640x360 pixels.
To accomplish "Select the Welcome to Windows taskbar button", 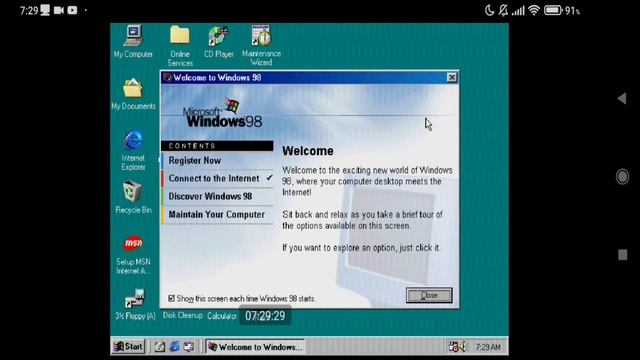I will (255, 347).
